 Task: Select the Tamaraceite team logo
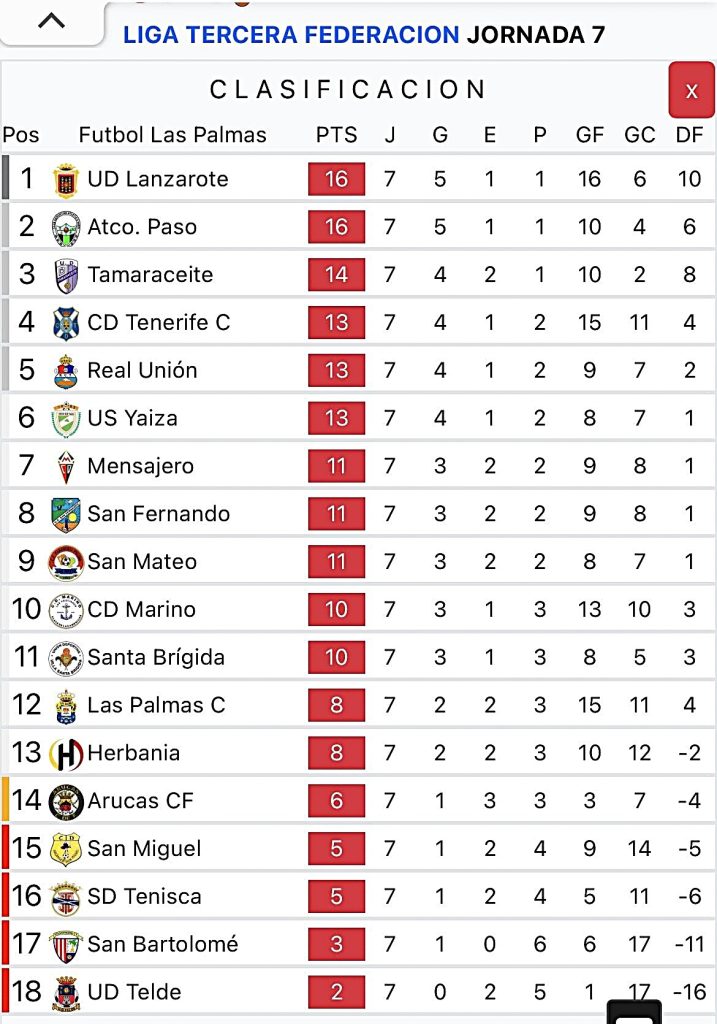click(x=65, y=275)
